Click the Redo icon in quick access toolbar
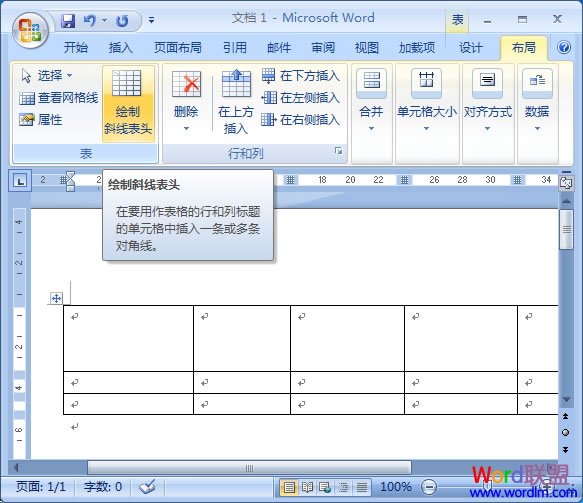Viewport: 583px width, 503px height. tap(122, 21)
